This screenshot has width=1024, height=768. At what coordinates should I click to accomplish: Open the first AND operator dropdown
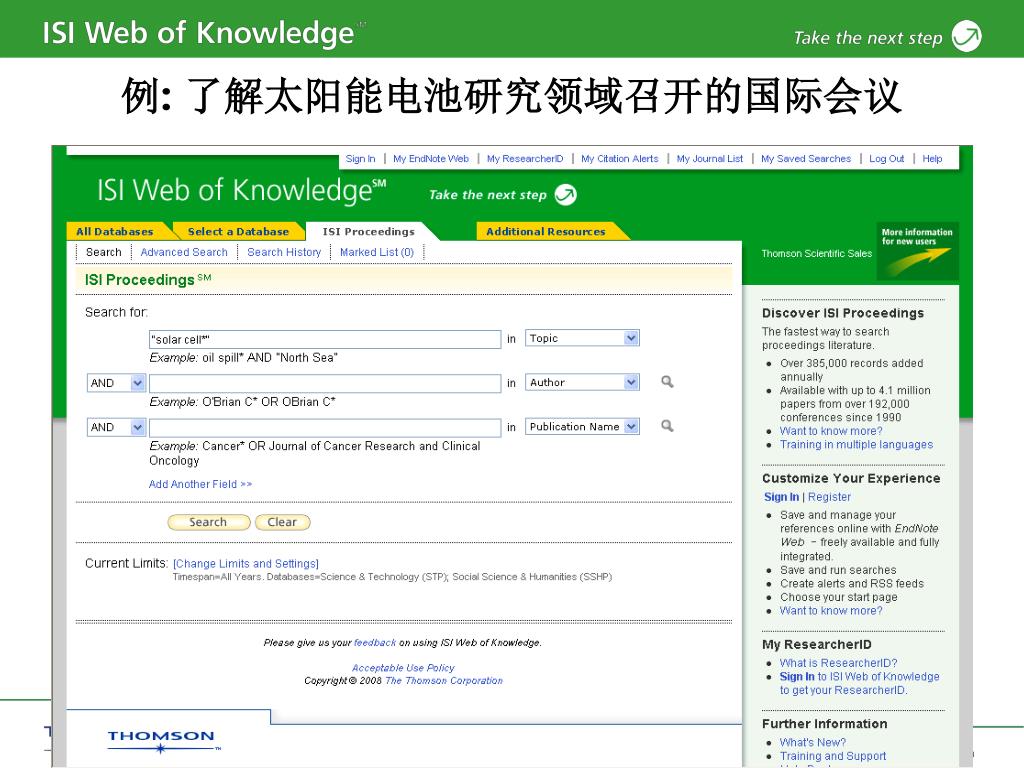point(137,383)
